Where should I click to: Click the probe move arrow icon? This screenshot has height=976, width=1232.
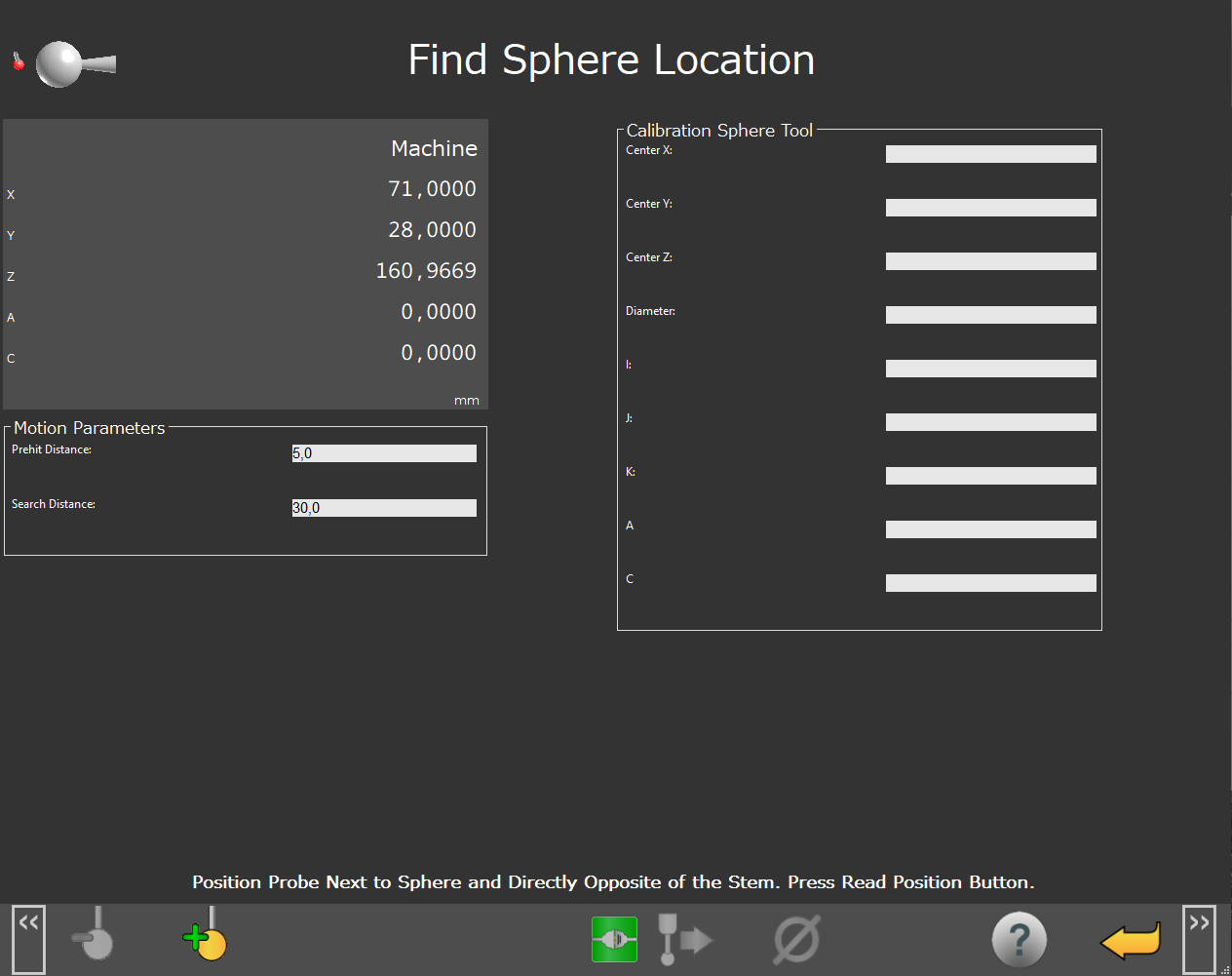(x=684, y=939)
